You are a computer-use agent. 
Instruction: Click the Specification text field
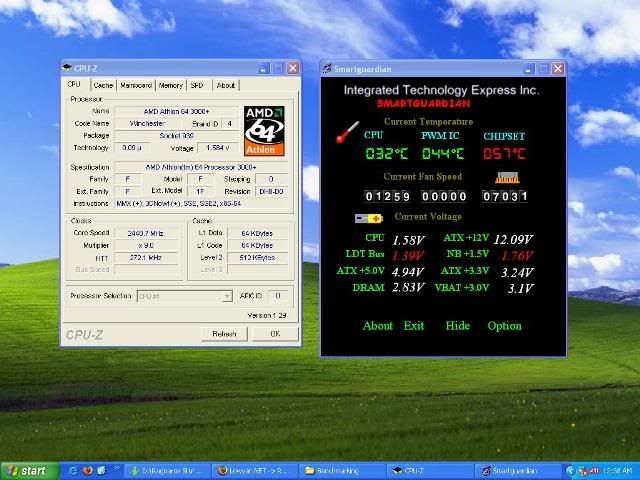point(201,167)
